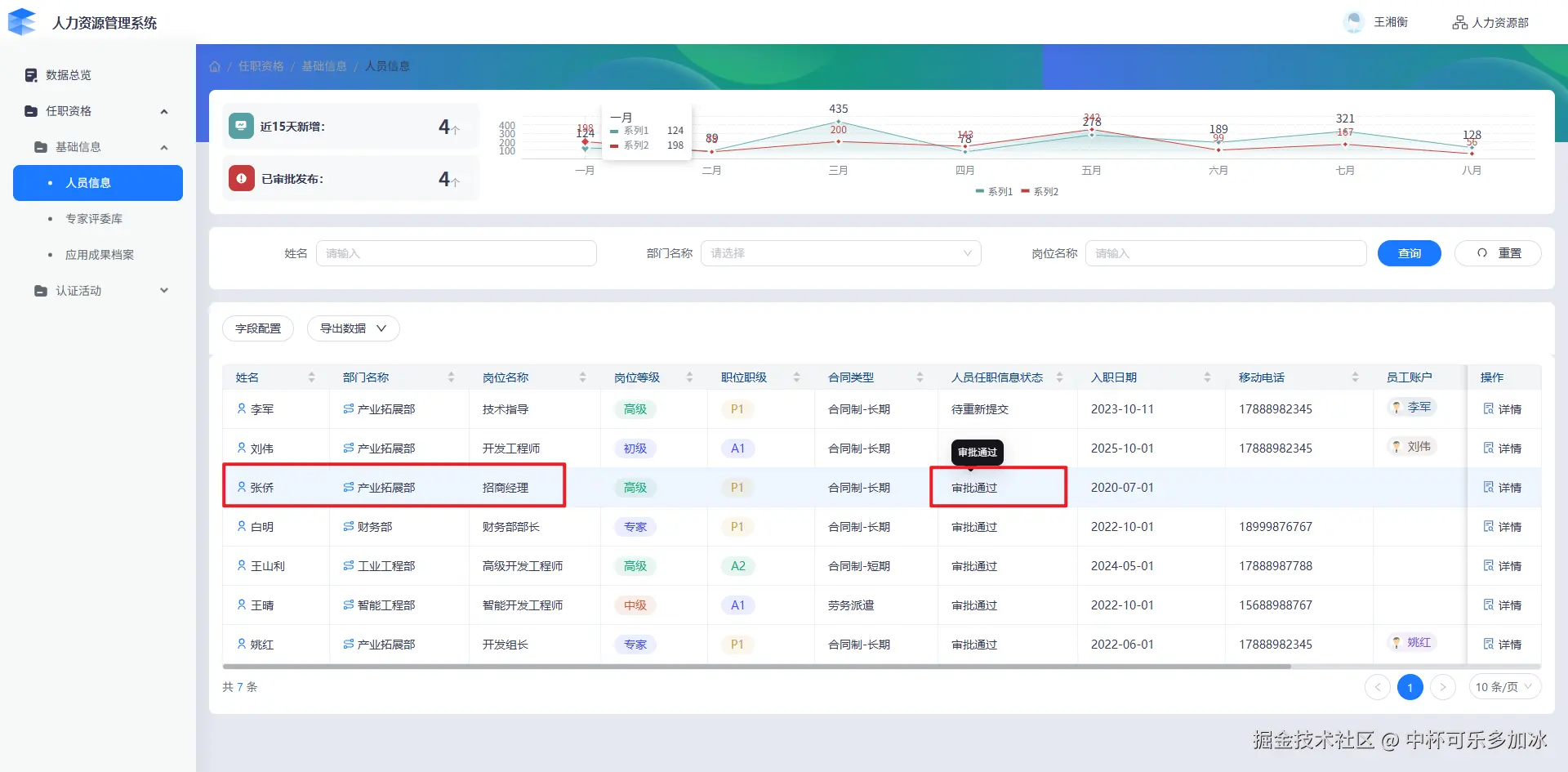The height and width of the screenshot is (772, 1568).
Task: Click the 人力资源部 organization icon
Action: point(1459,22)
